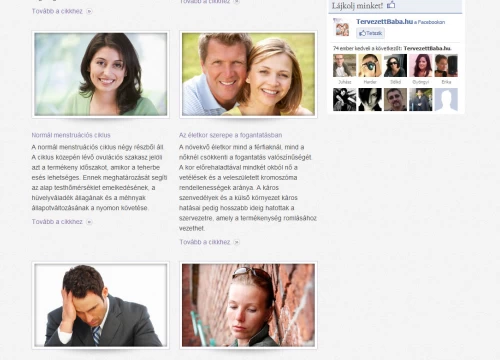Screen dimensions: 500x360
Task: Click Tovább a cikkhez under the életkor article text
Action: (x=205, y=242)
